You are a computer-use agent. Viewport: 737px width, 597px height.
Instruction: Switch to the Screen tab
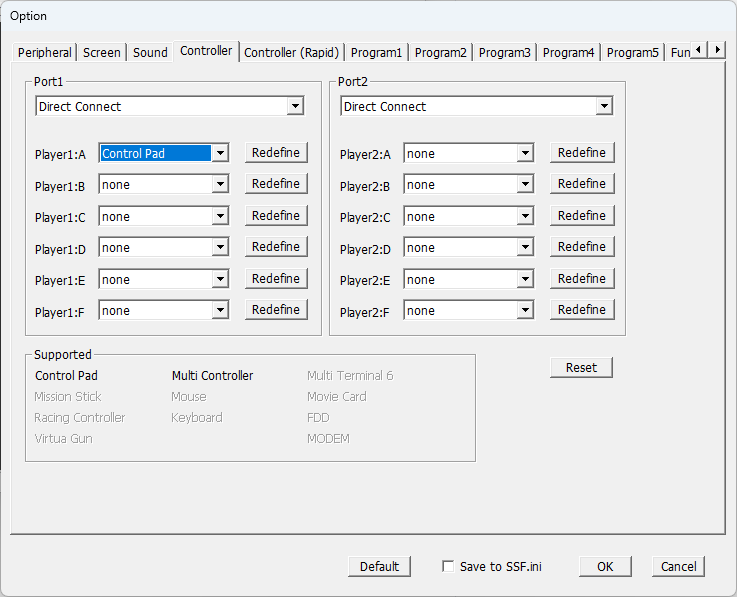point(102,52)
